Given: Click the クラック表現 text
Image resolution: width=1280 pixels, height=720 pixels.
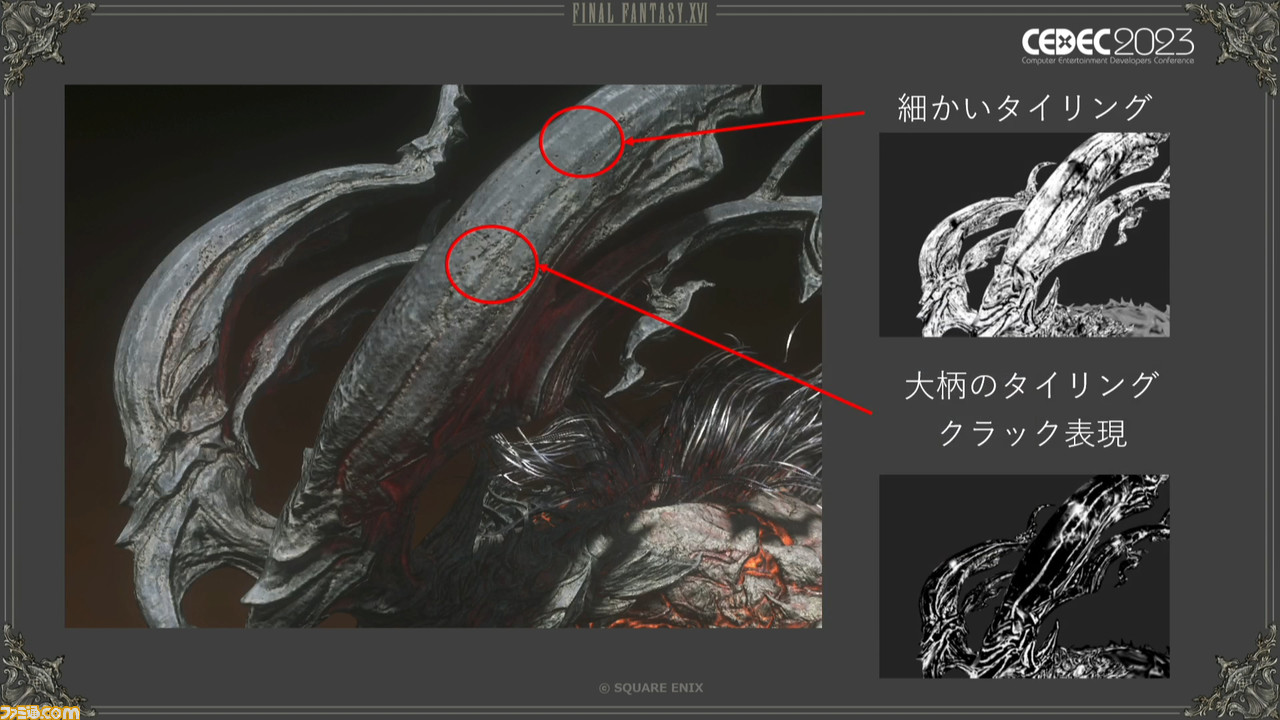Looking at the screenshot, I should click(x=1032, y=434).
